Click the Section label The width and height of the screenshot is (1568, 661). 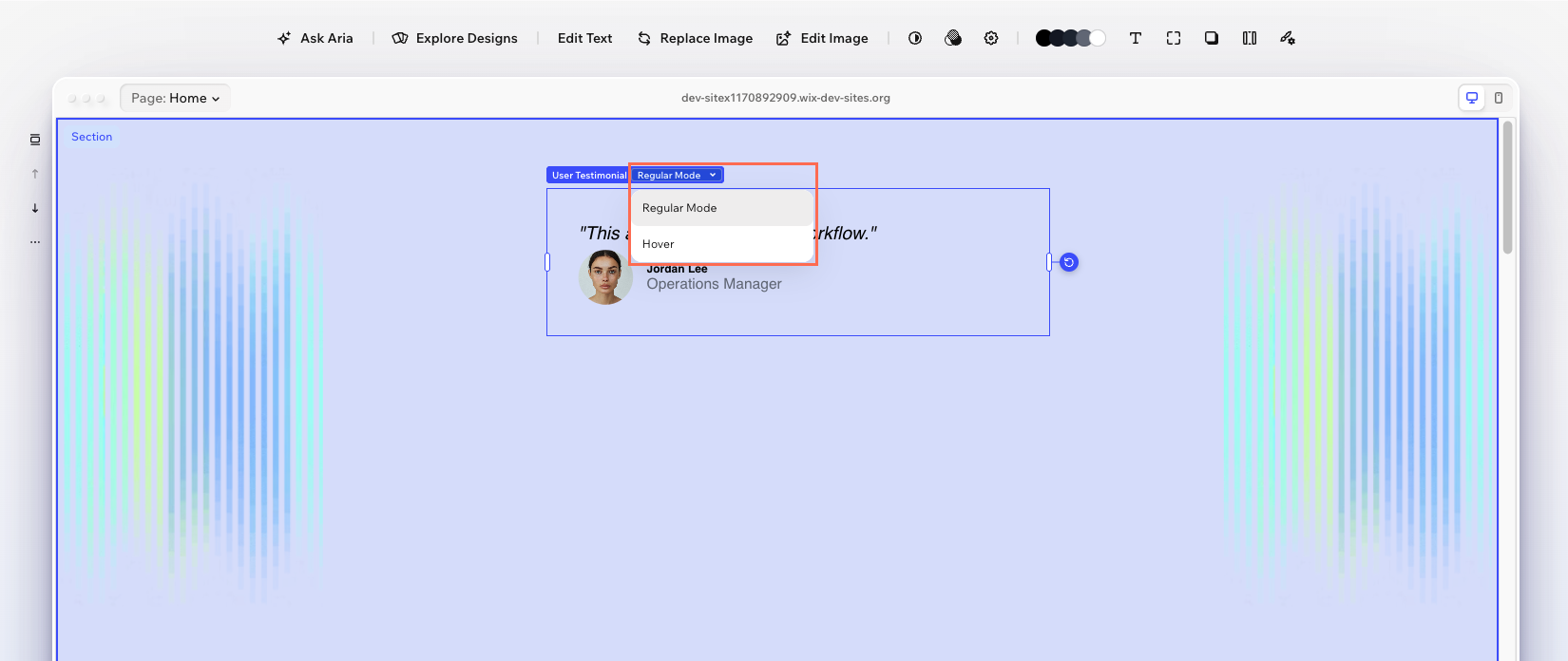(91, 137)
